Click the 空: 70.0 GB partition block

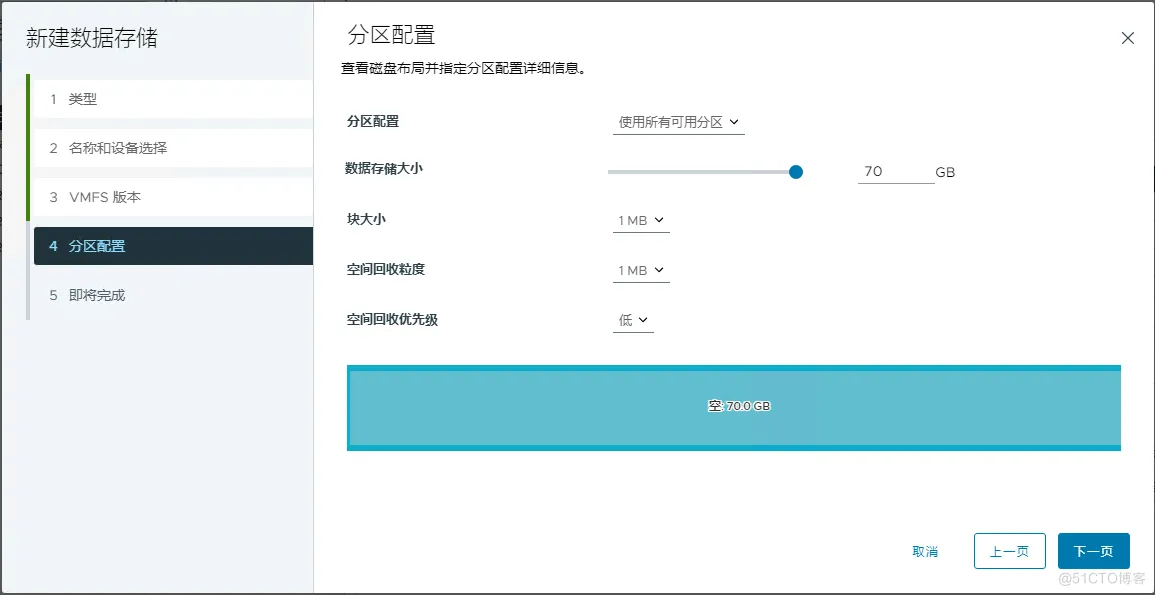click(x=734, y=406)
